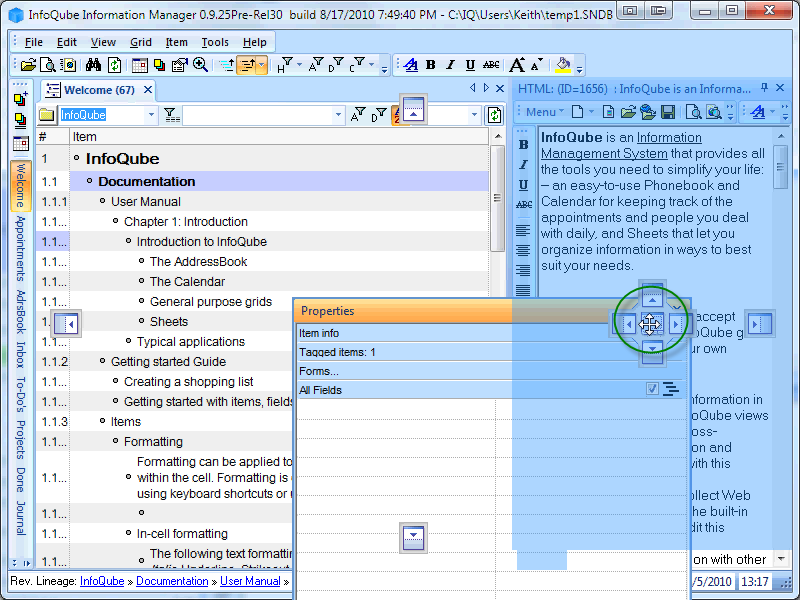This screenshot has width=800, height=600.
Task: Click the list icon on the All Fields row
Action: click(671, 389)
